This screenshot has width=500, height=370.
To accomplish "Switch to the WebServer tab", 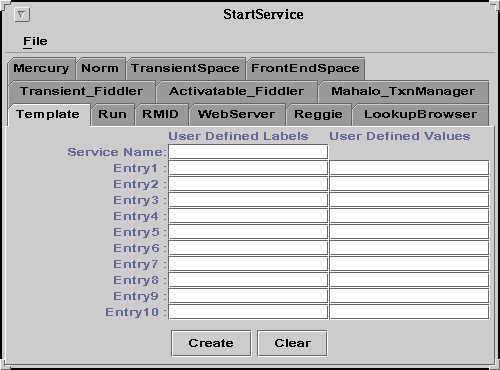I will coord(237,115).
